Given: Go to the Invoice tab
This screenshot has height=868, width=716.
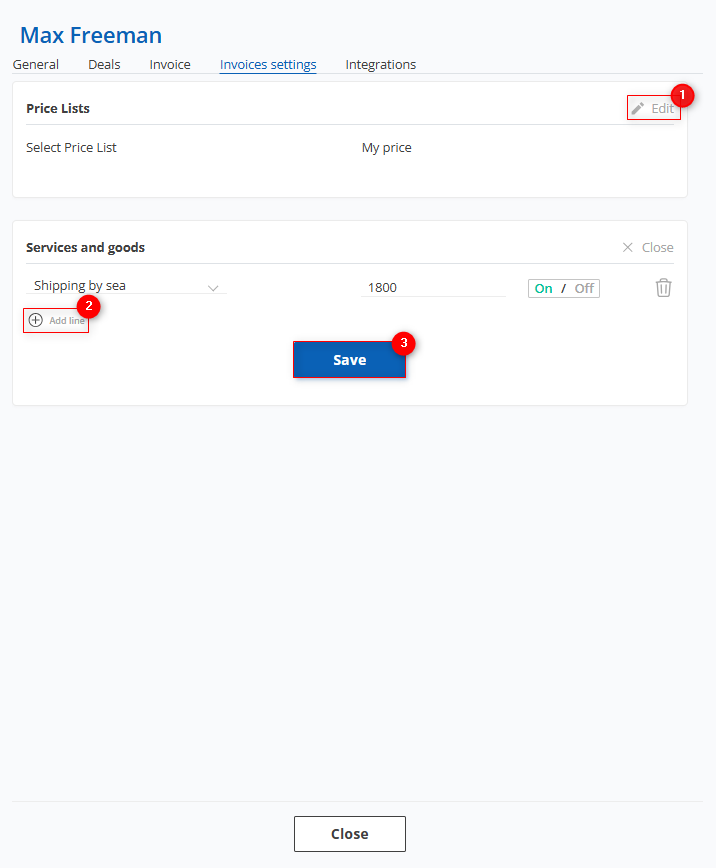Looking at the screenshot, I should pyautogui.click(x=170, y=65).
